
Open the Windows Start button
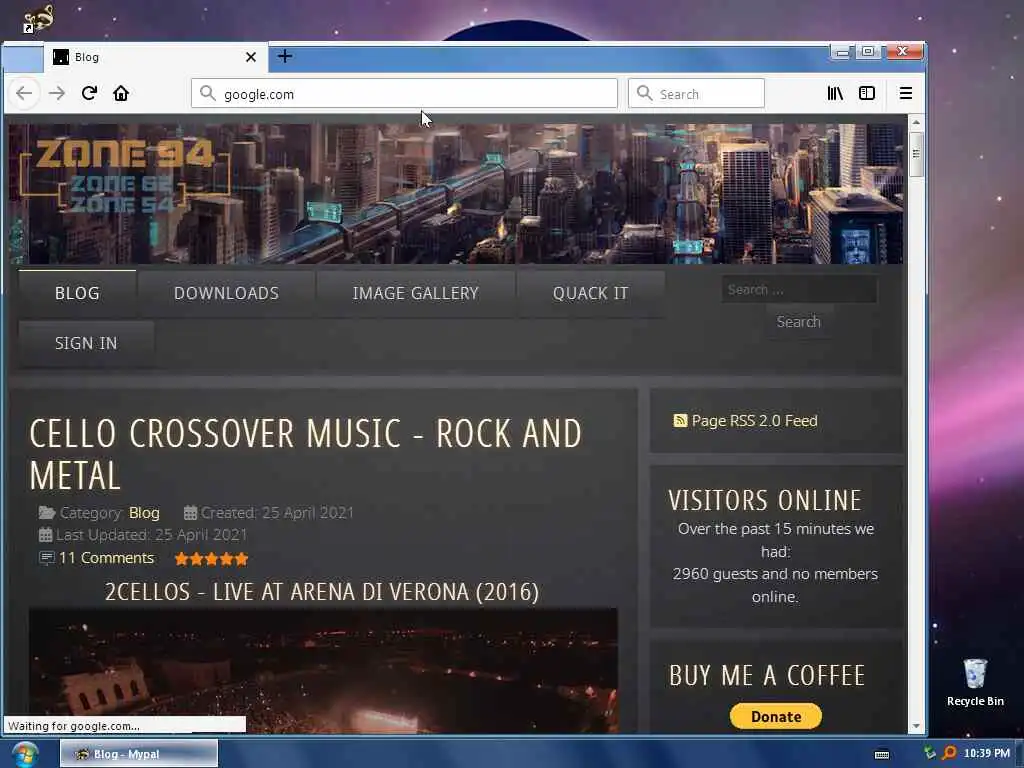25,754
